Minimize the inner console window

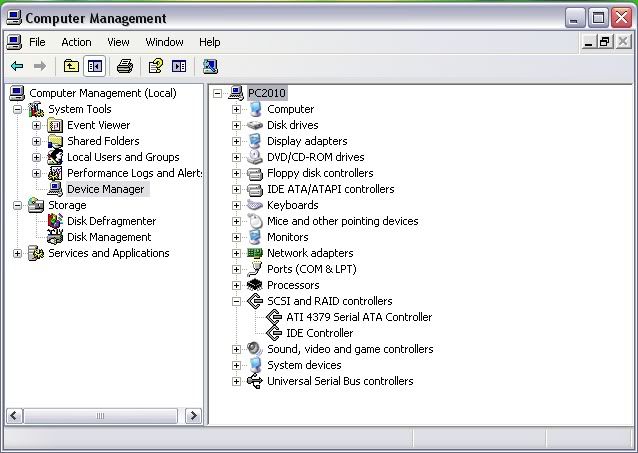pos(589,42)
